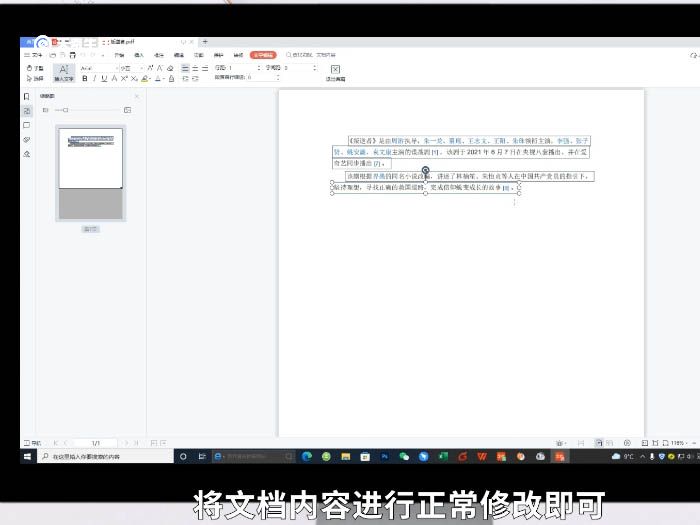700x525 pixels.
Task: Apply the font color letter A
Action: pyautogui.click(x=158, y=79)
